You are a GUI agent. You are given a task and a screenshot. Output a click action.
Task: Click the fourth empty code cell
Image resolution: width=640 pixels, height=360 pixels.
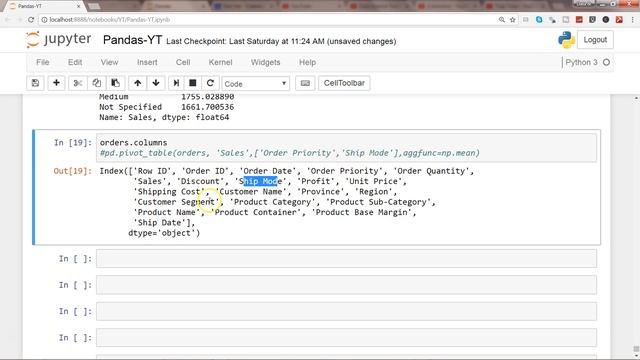point(346,338)
